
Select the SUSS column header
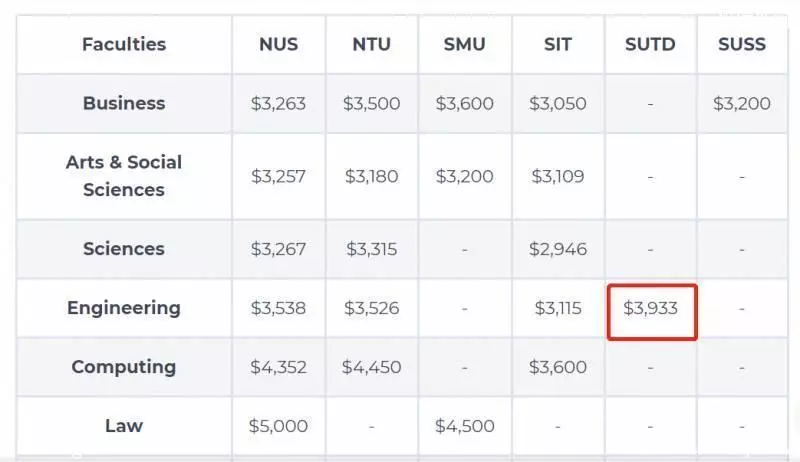click(742, 44)
